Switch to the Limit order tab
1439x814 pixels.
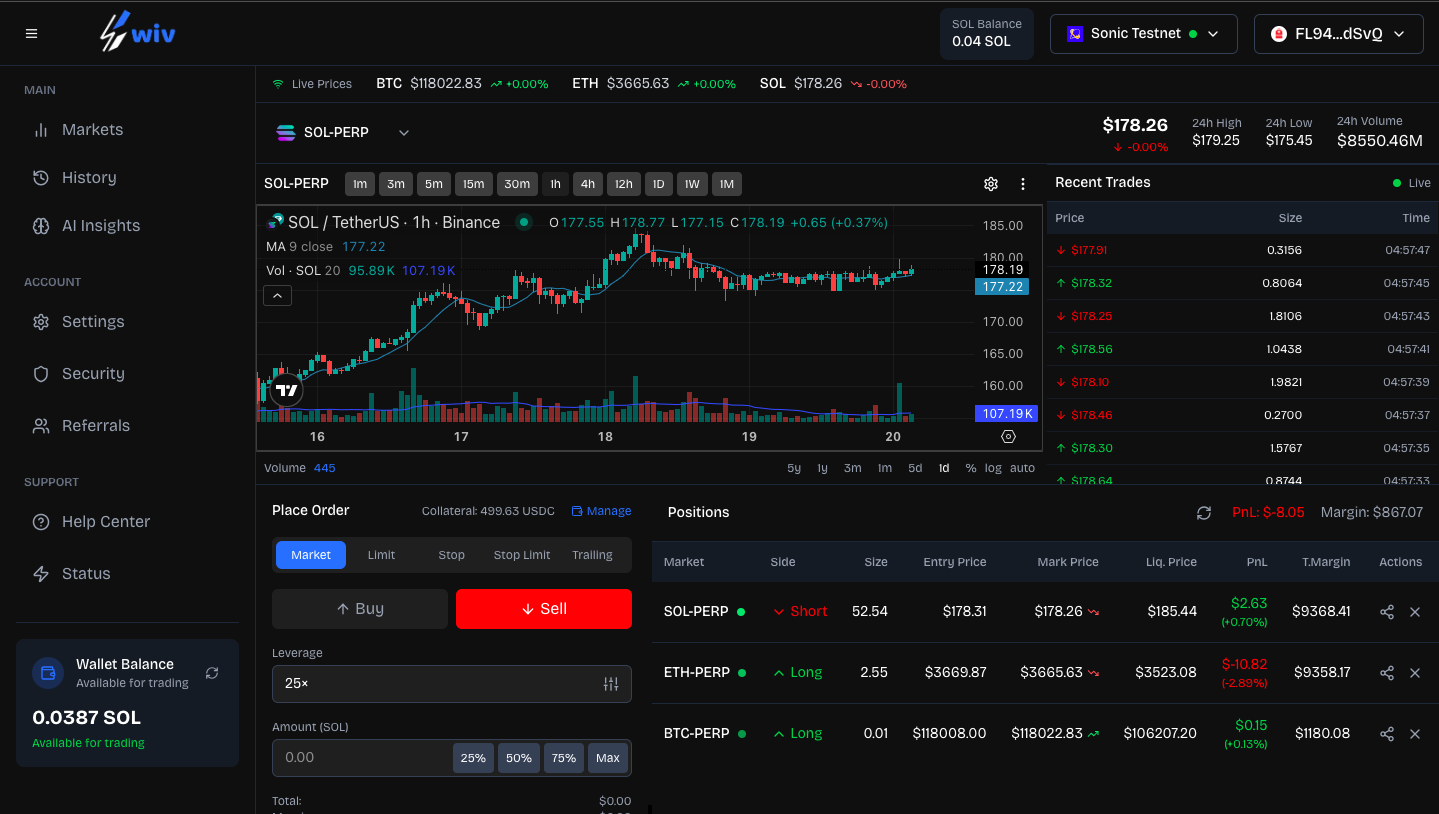(x=381, y=555)
